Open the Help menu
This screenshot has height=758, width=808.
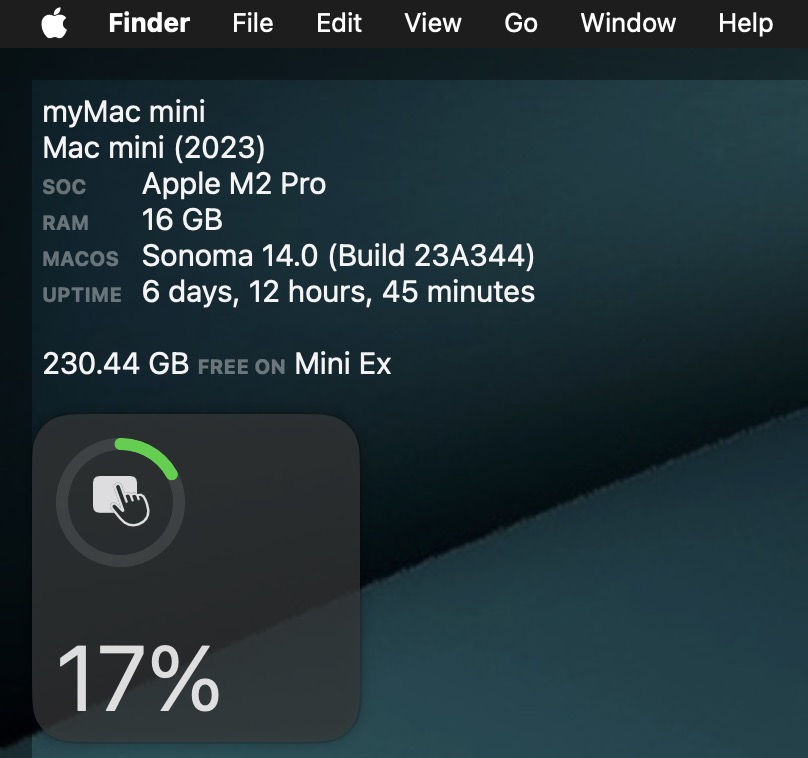746,23
